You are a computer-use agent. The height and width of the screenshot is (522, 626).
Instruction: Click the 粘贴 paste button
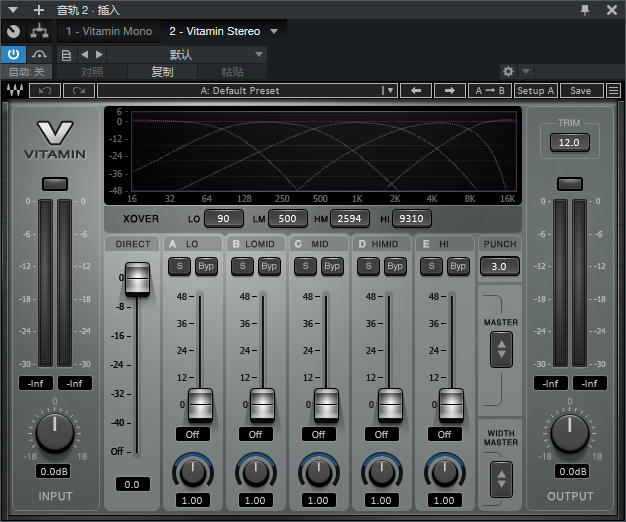pos(232,72)
